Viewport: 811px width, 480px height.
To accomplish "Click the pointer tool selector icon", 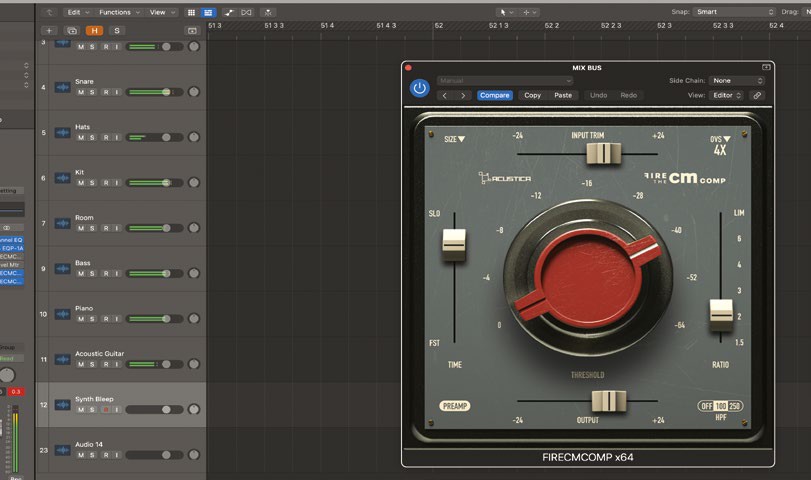I will point(505,12).
